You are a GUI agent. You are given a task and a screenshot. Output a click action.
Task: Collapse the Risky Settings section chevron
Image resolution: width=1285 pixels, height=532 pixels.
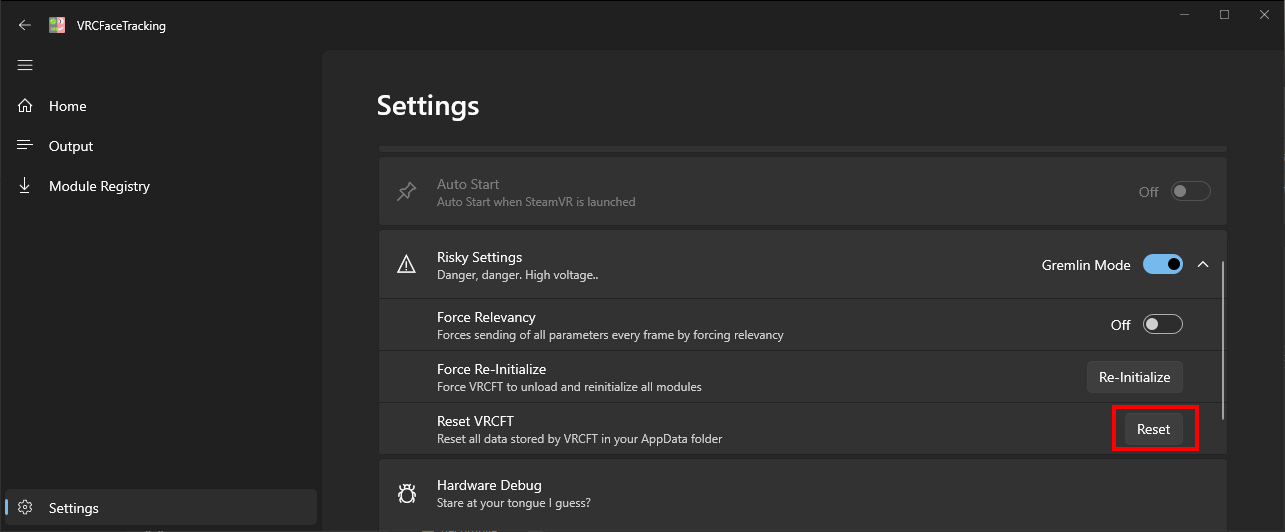(x=1203, y=265)
